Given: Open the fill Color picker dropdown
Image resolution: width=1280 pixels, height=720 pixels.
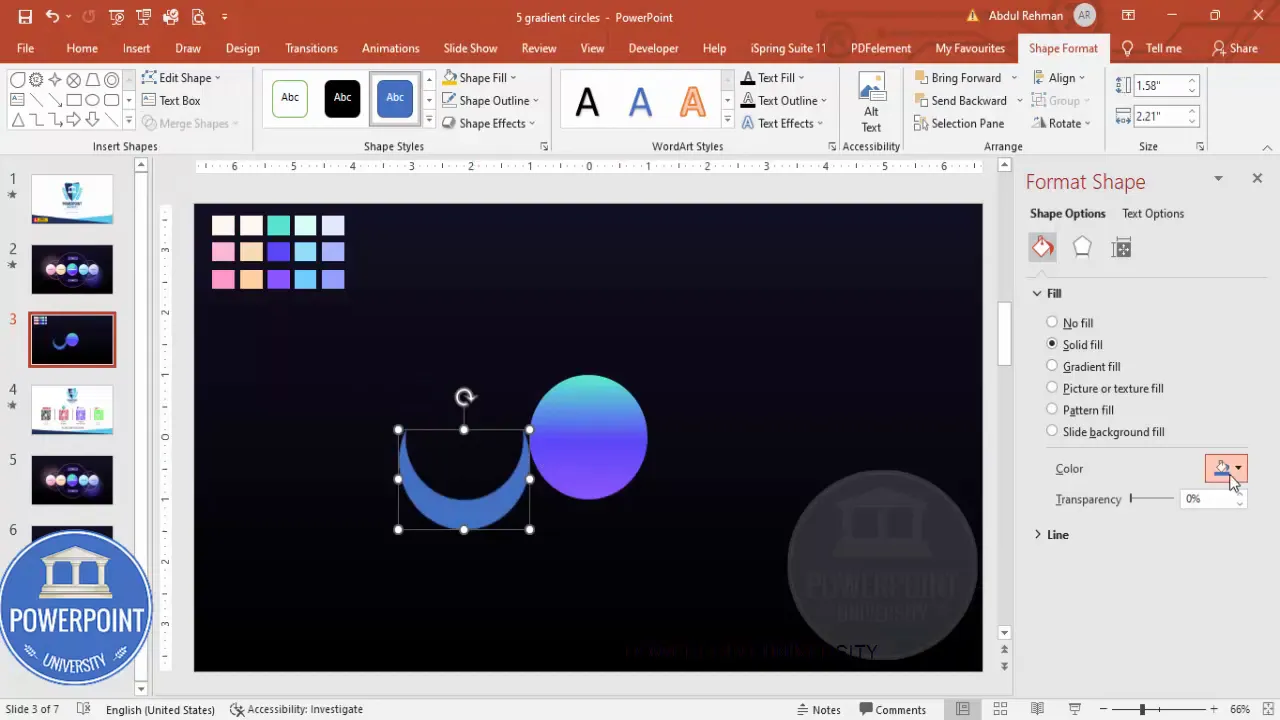Looking at the screenshot, I should click(1226, 468).
